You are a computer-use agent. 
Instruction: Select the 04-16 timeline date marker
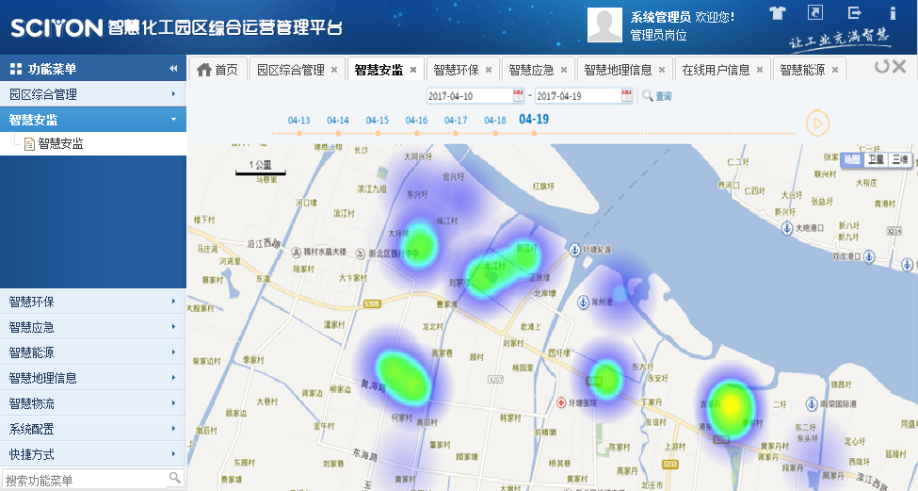[x=416, y=121]
